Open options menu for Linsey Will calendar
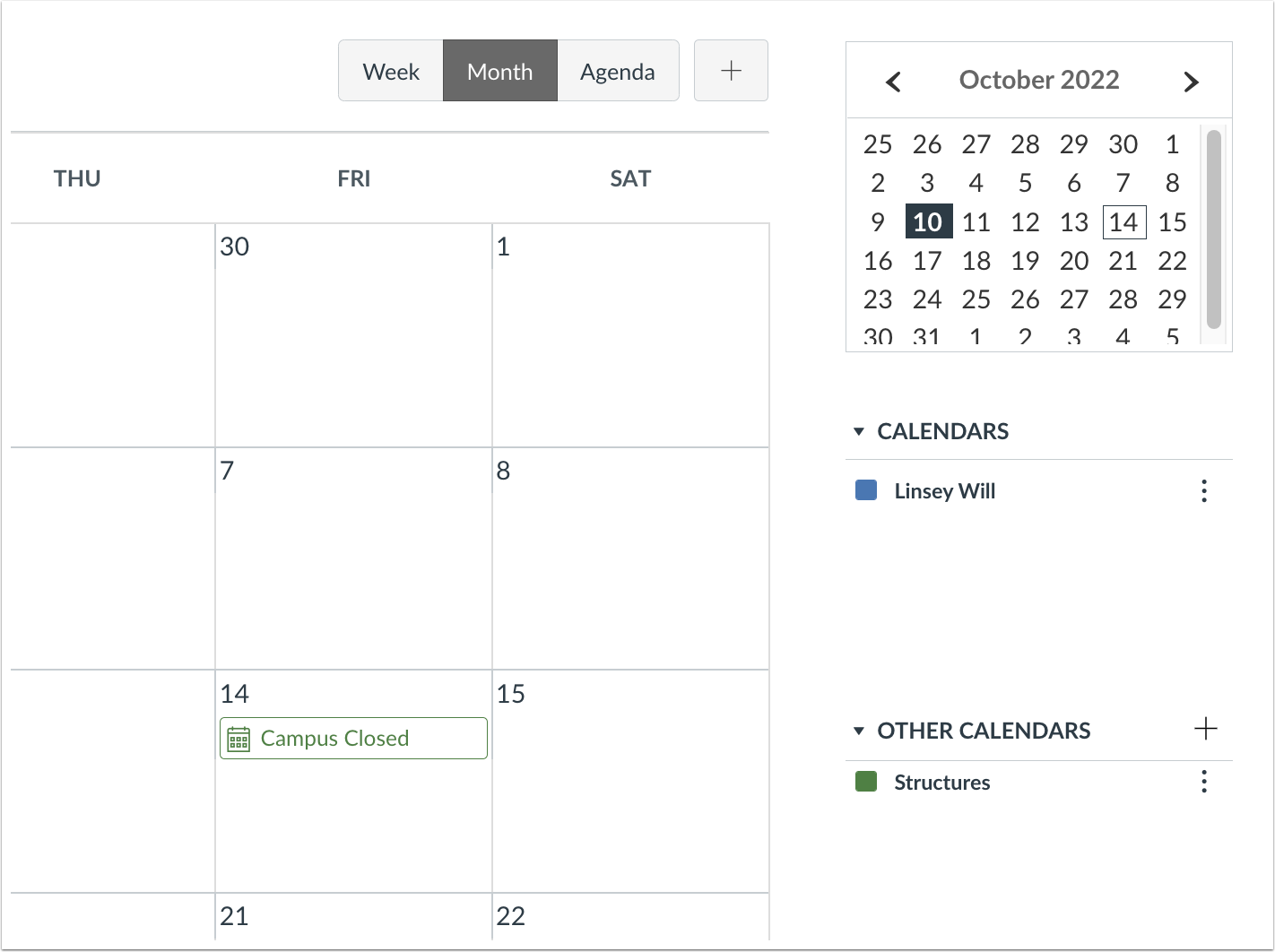1275x952 pixels. click(1204, 490)
